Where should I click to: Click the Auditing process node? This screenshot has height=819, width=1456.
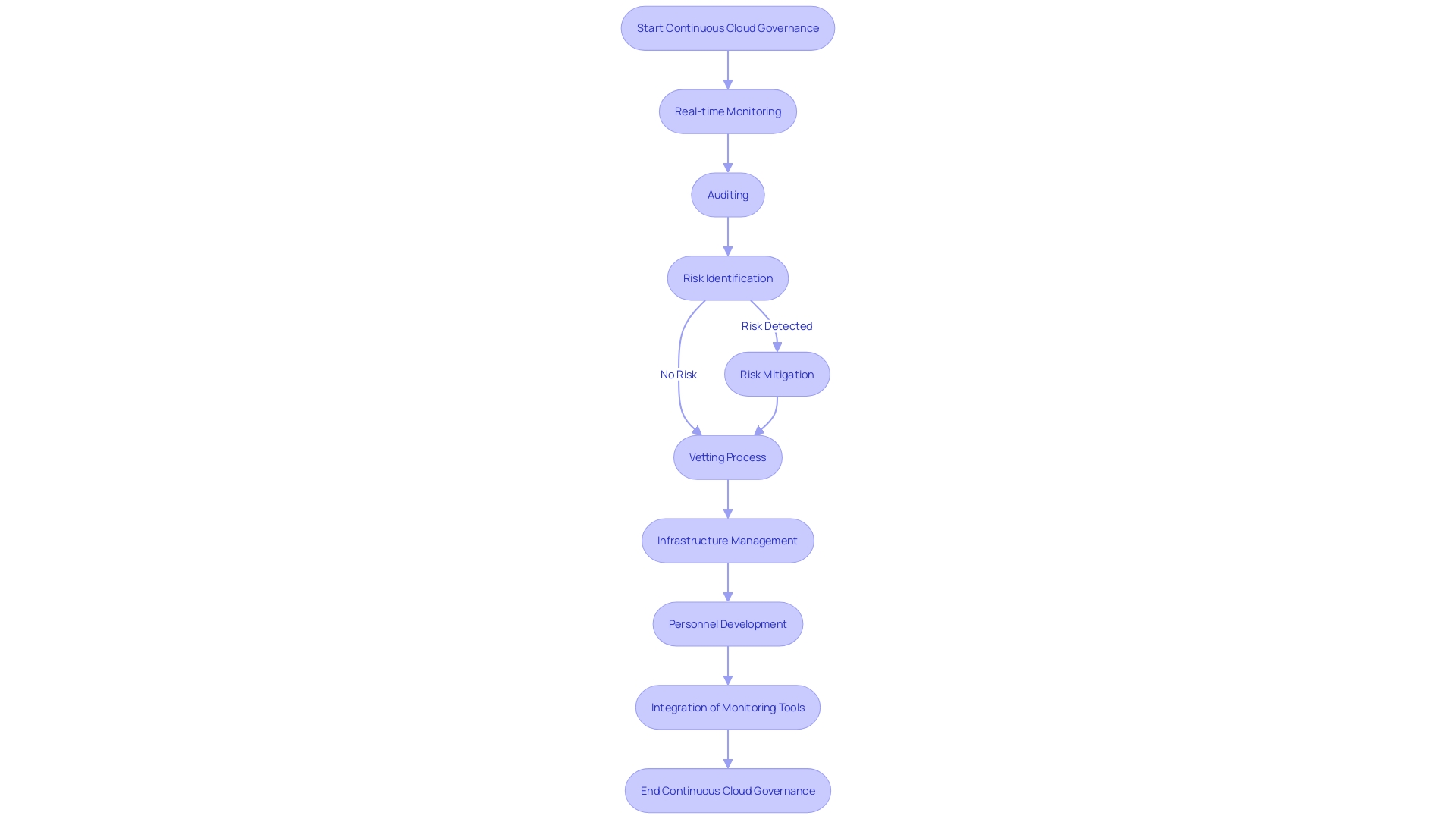pyautogui.click(x=728, y=194)
